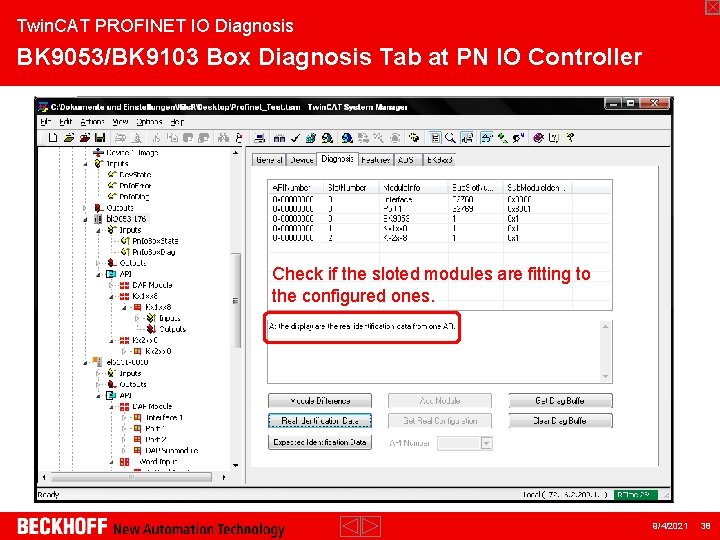Open the Help menu
Screen dimensions: 720x540
tap(177, 122)
